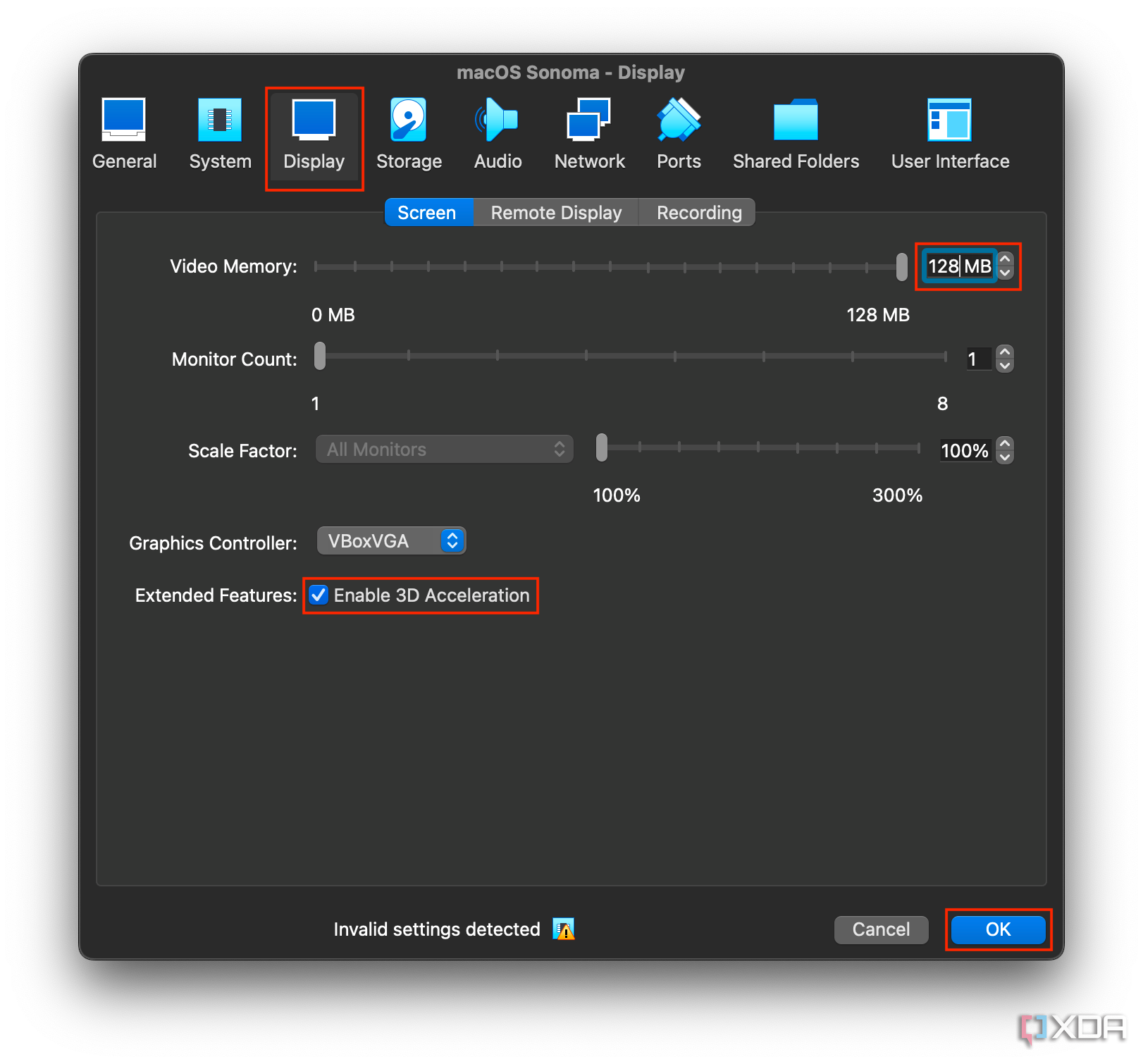Increase Scale Factor with stepper up arrow
The image size is (1143, 1064).
click(x=1006, y=443)
